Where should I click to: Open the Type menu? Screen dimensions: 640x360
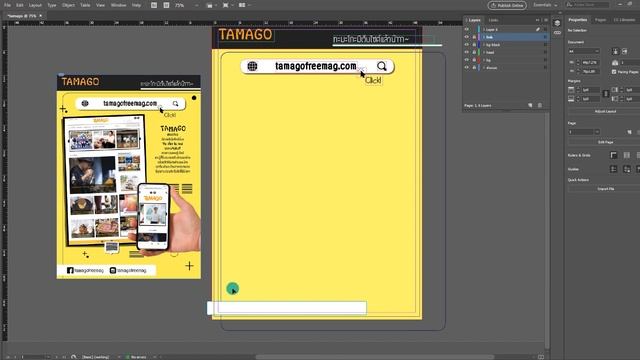tap(52, 5)
